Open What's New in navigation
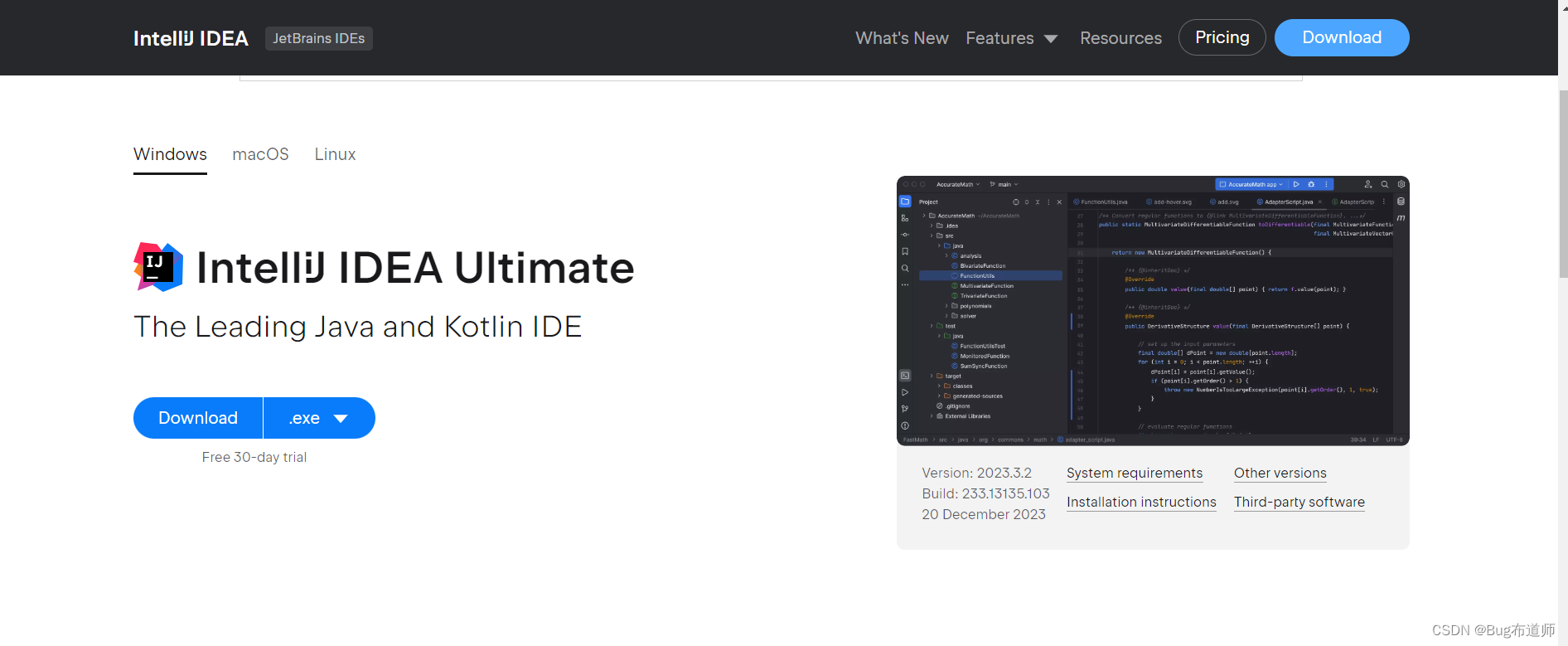 click(x=902, y=38)
